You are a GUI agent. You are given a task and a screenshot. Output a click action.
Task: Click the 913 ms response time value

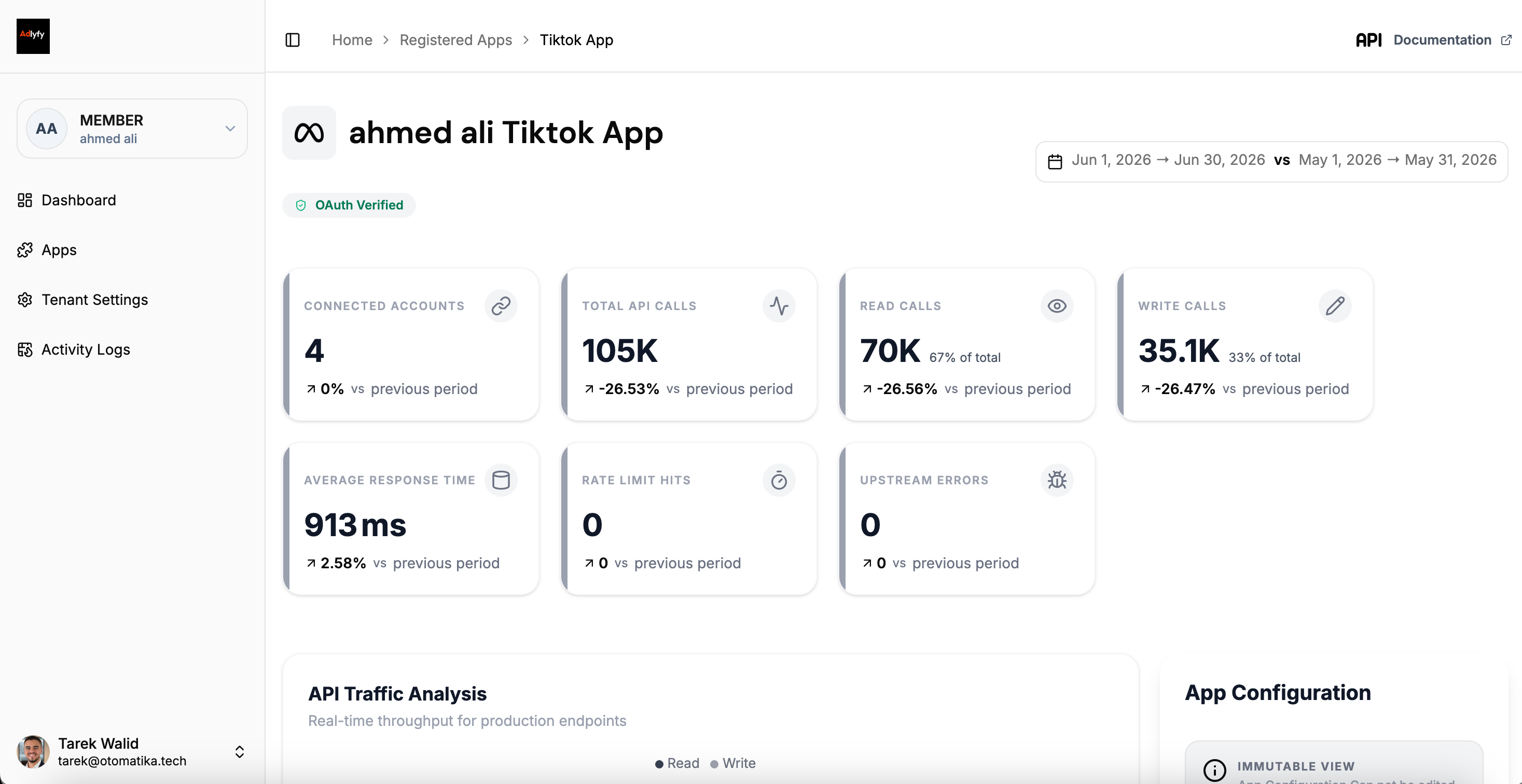coord(355,525)
